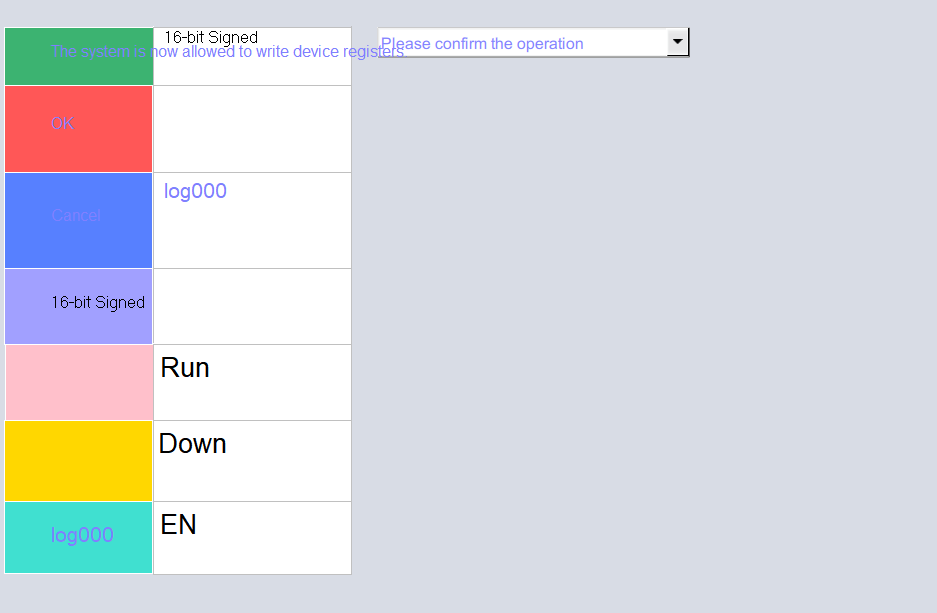
Task: Select the turquoise log000 cell
Action: click(x=79, y=537)
